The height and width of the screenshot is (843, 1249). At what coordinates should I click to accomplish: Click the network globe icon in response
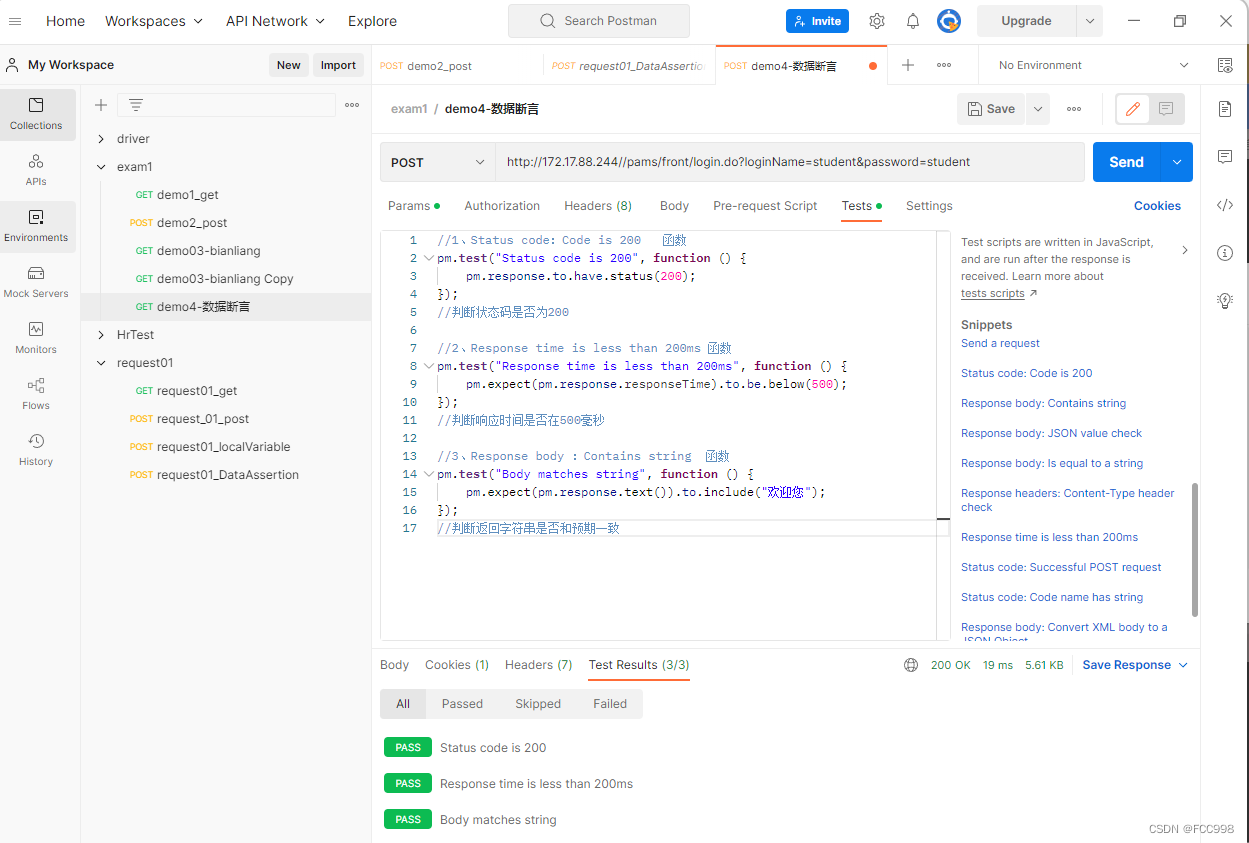pos(911,665)
